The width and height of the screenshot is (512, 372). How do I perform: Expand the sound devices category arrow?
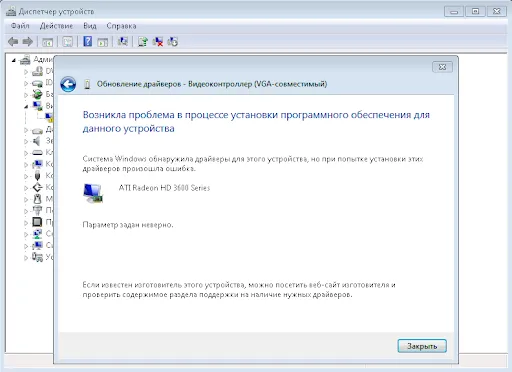coord(26,141)
